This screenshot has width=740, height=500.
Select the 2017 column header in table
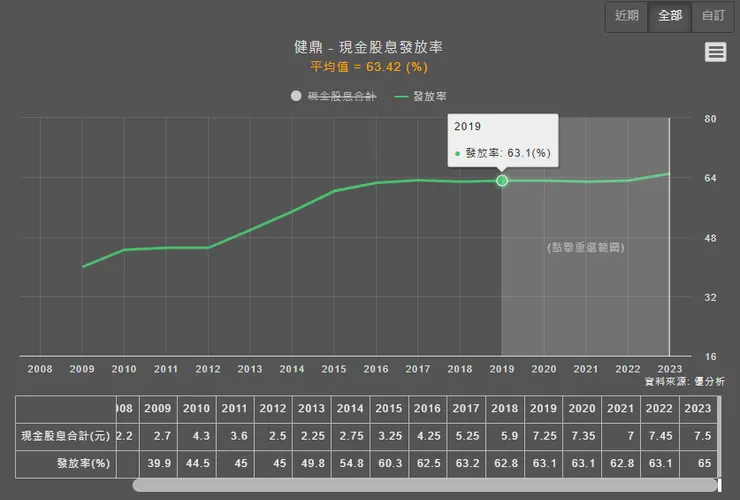click(x=467, y=409)
